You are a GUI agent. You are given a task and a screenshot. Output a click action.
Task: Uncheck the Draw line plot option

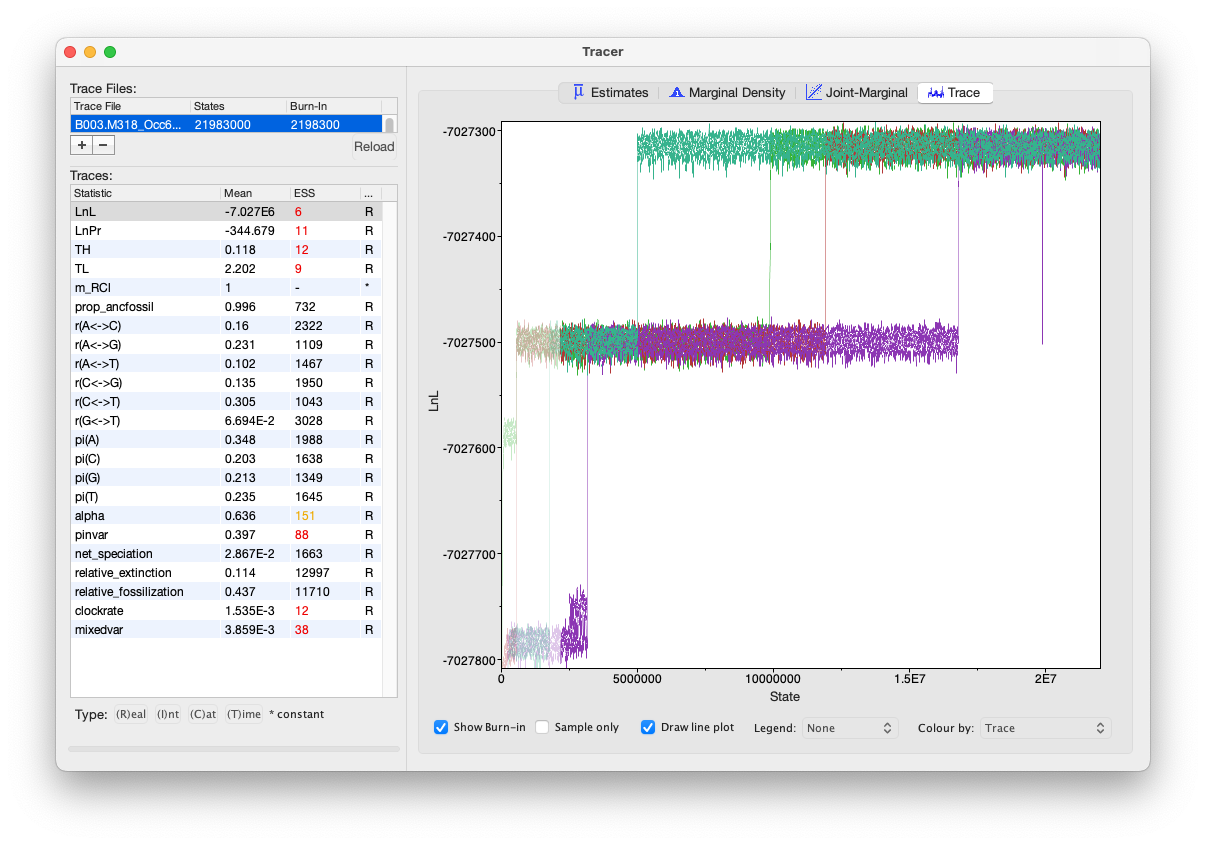click(648, 727)
